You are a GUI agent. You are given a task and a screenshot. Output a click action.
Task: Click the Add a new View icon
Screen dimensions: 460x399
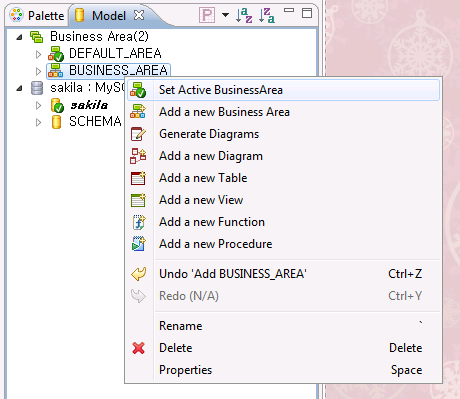pos(138,200)
